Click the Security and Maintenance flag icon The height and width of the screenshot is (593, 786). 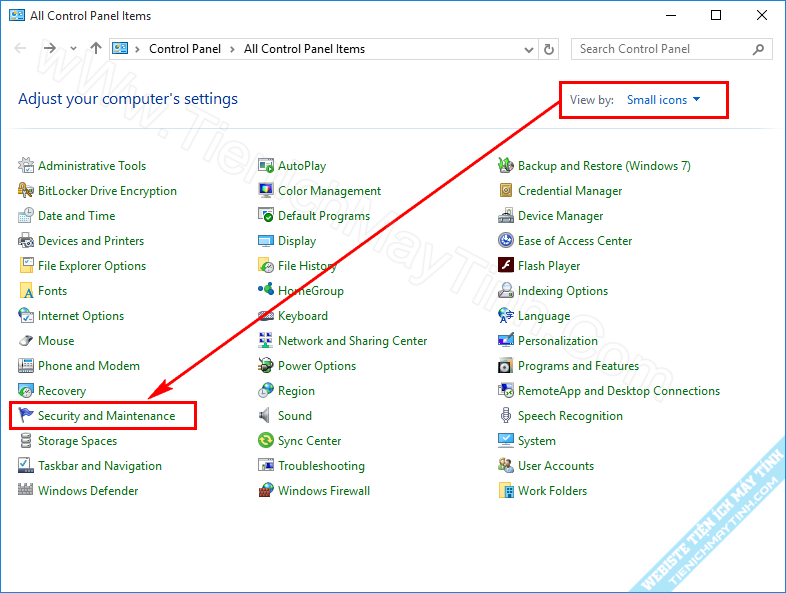26,416
